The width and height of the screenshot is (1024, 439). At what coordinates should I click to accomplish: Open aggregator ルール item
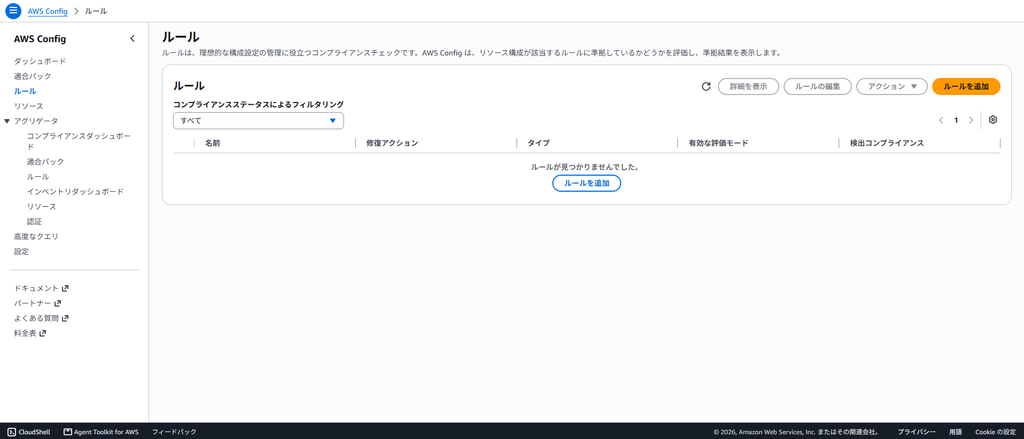point(38,177)
